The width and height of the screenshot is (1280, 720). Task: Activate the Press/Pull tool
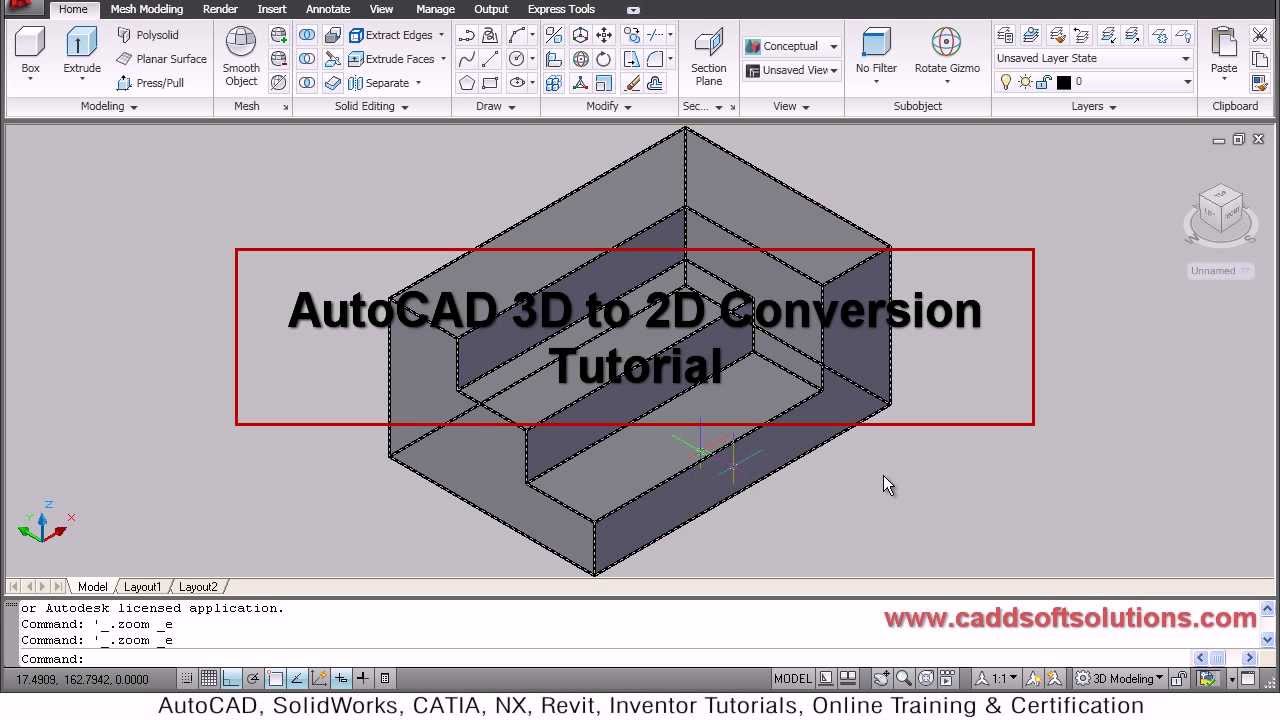tap(150, 83)
